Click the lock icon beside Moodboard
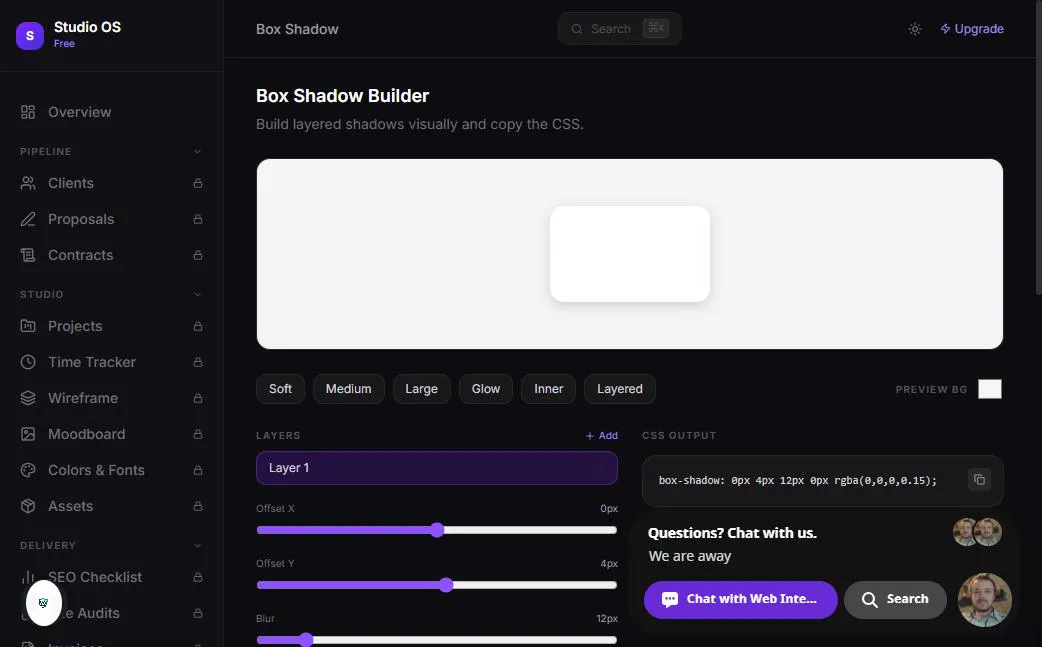 coord(197,434)
